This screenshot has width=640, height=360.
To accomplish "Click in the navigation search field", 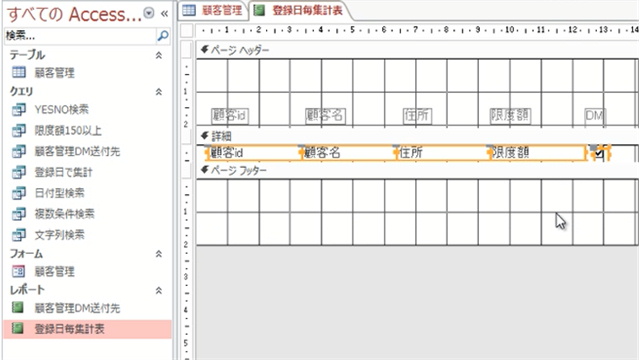I will tap(81, 36).
